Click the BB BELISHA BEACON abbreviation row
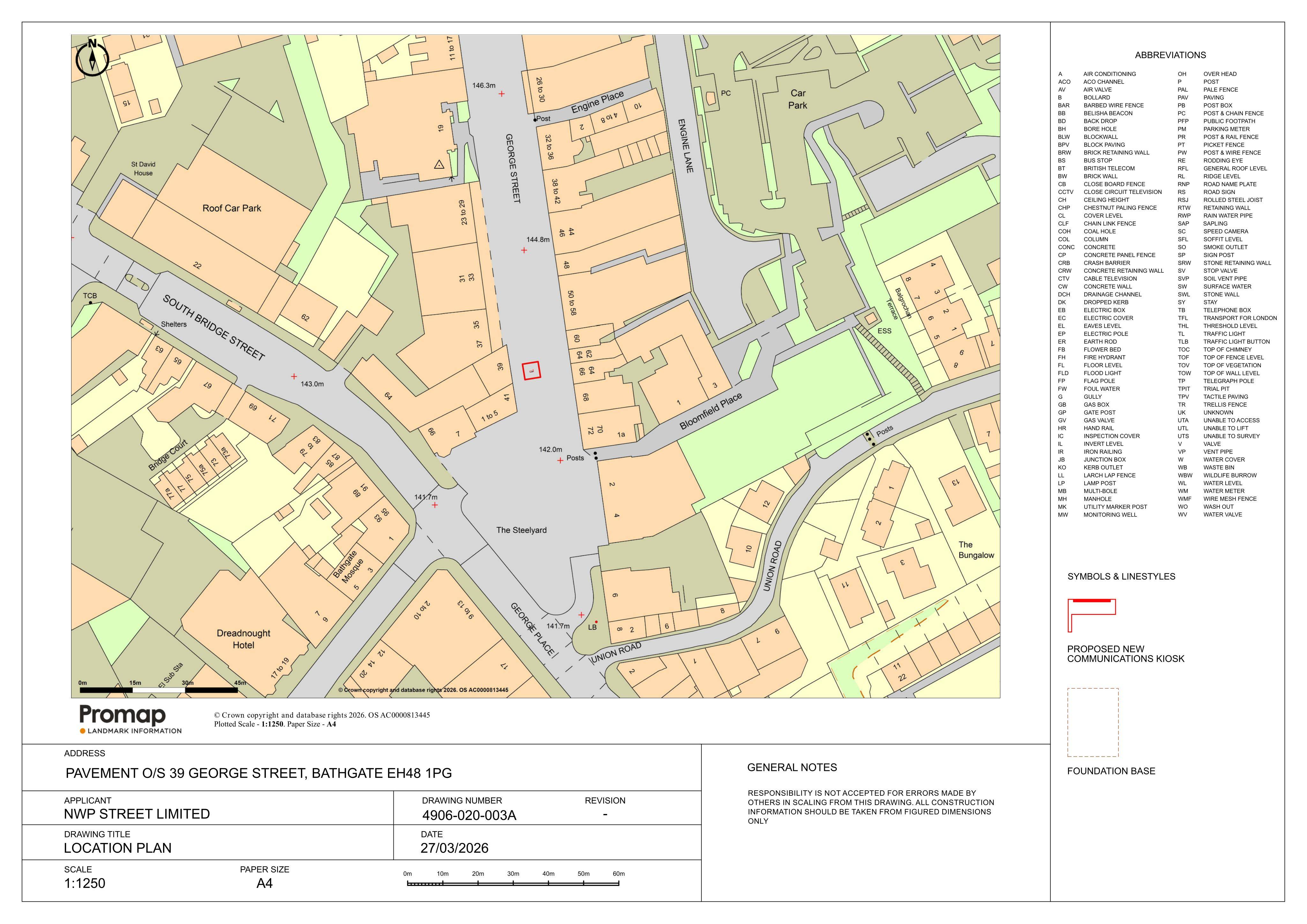Viewport: 1307px width, 924px height. click(x=1095, y=113)
